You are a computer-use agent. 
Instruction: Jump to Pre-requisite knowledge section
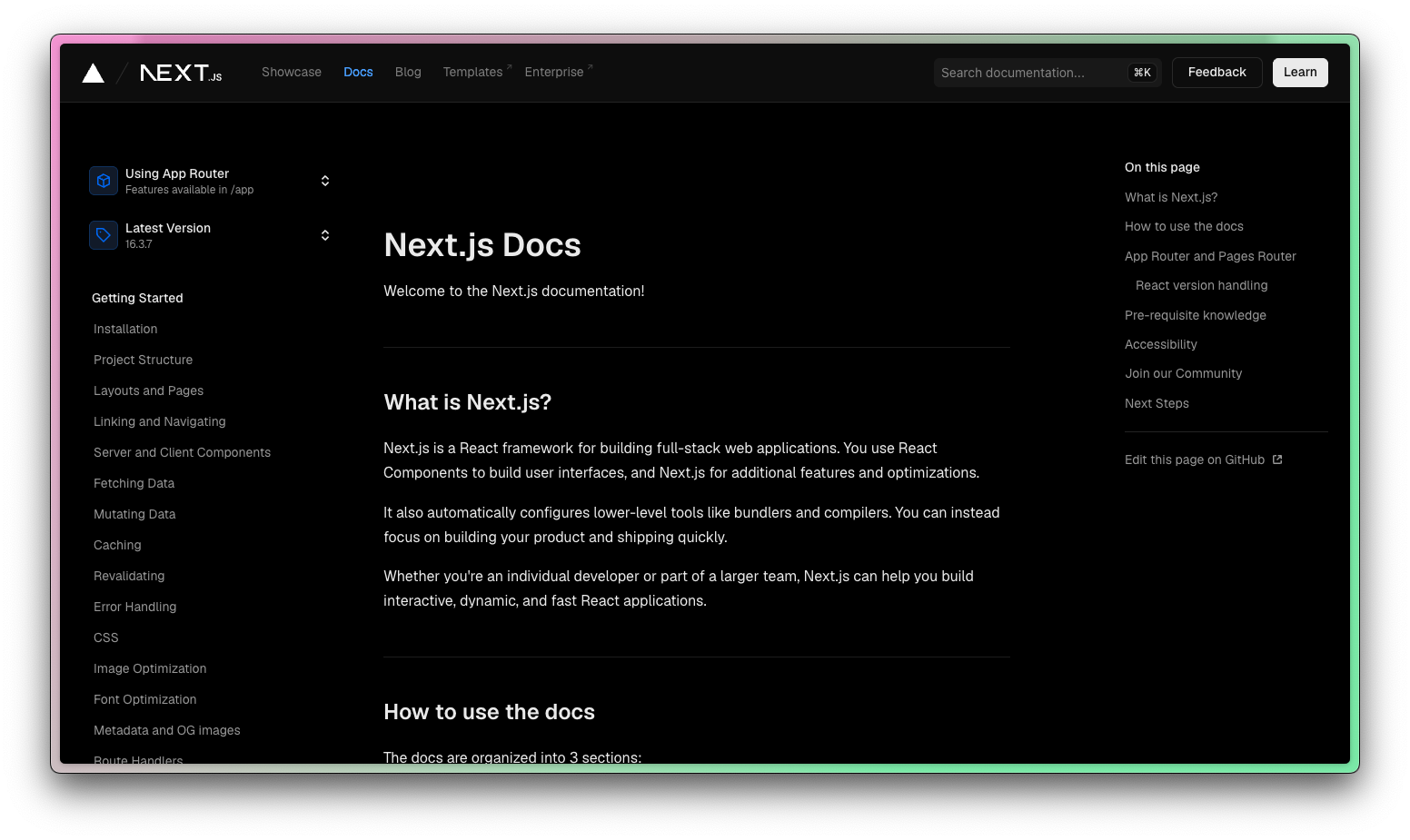click(1196, 315)
